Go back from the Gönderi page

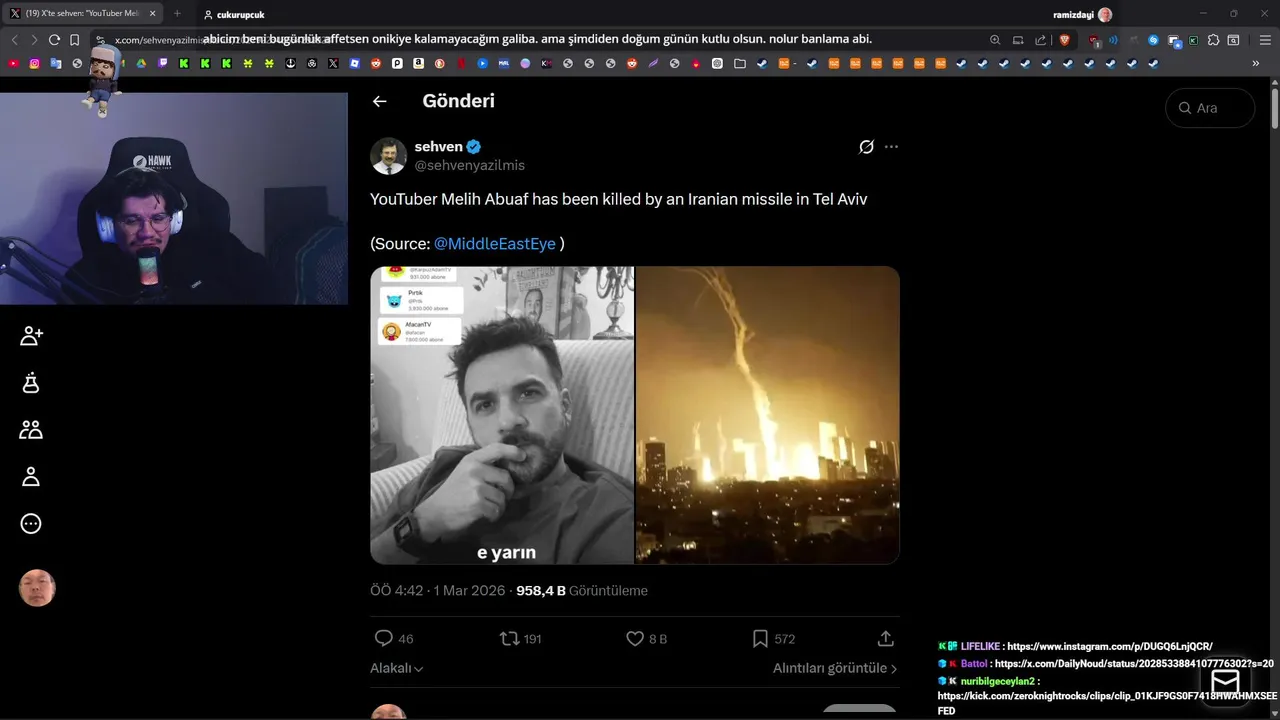(x=379, y=101)
